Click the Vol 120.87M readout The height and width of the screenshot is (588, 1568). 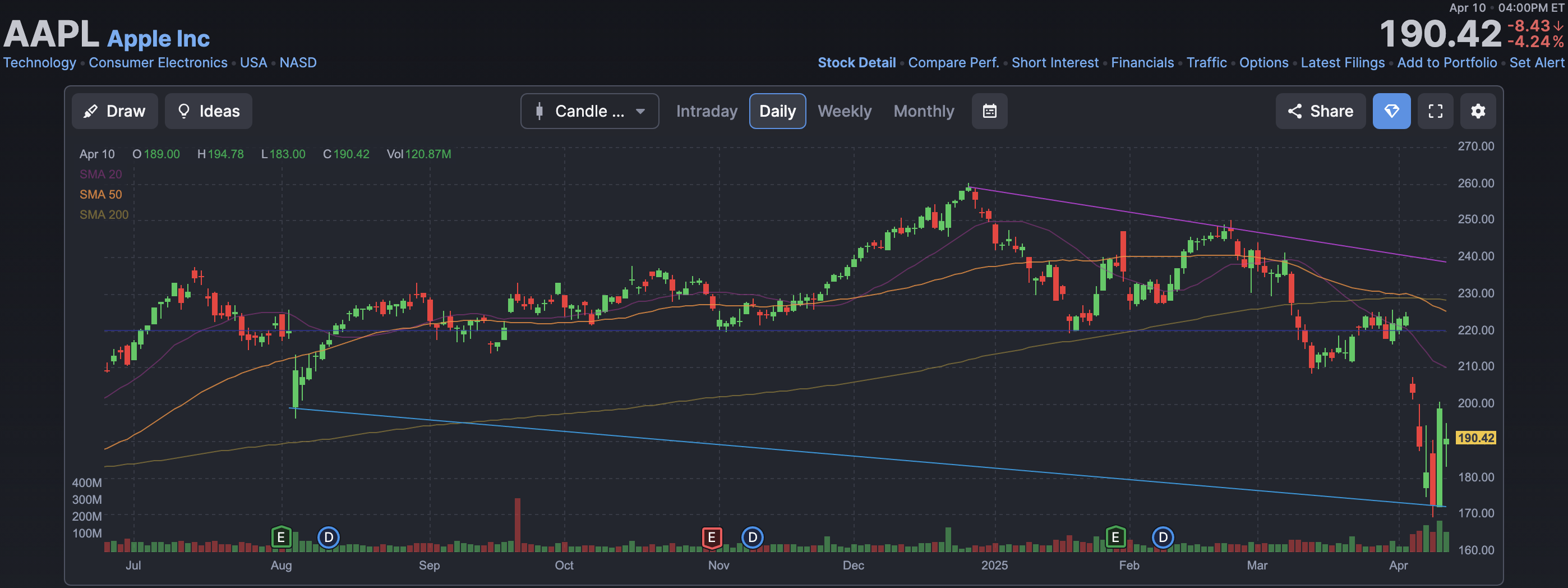click(x=419, y=154)
